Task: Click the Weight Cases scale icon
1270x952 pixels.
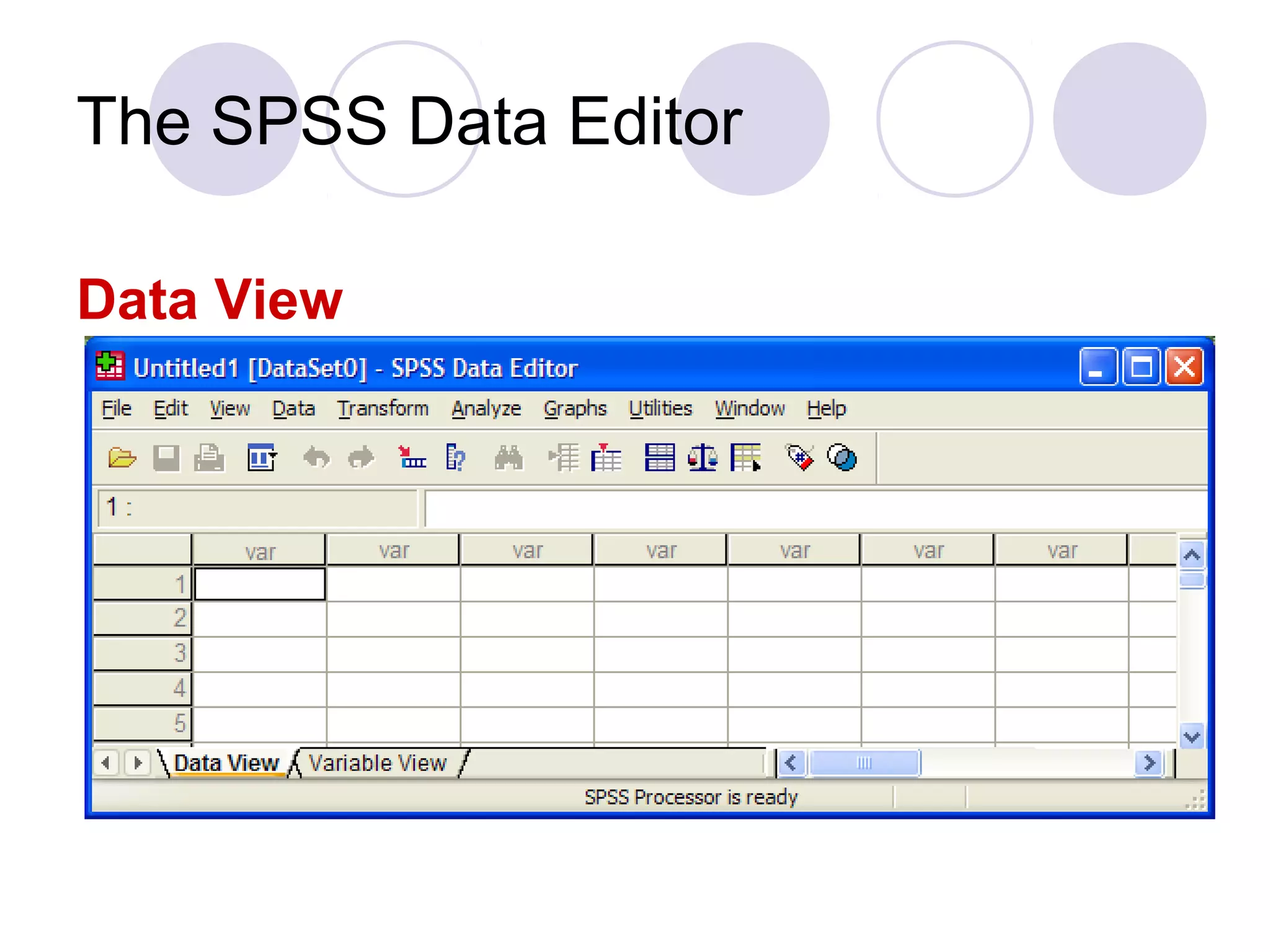Action: [703, 458]
